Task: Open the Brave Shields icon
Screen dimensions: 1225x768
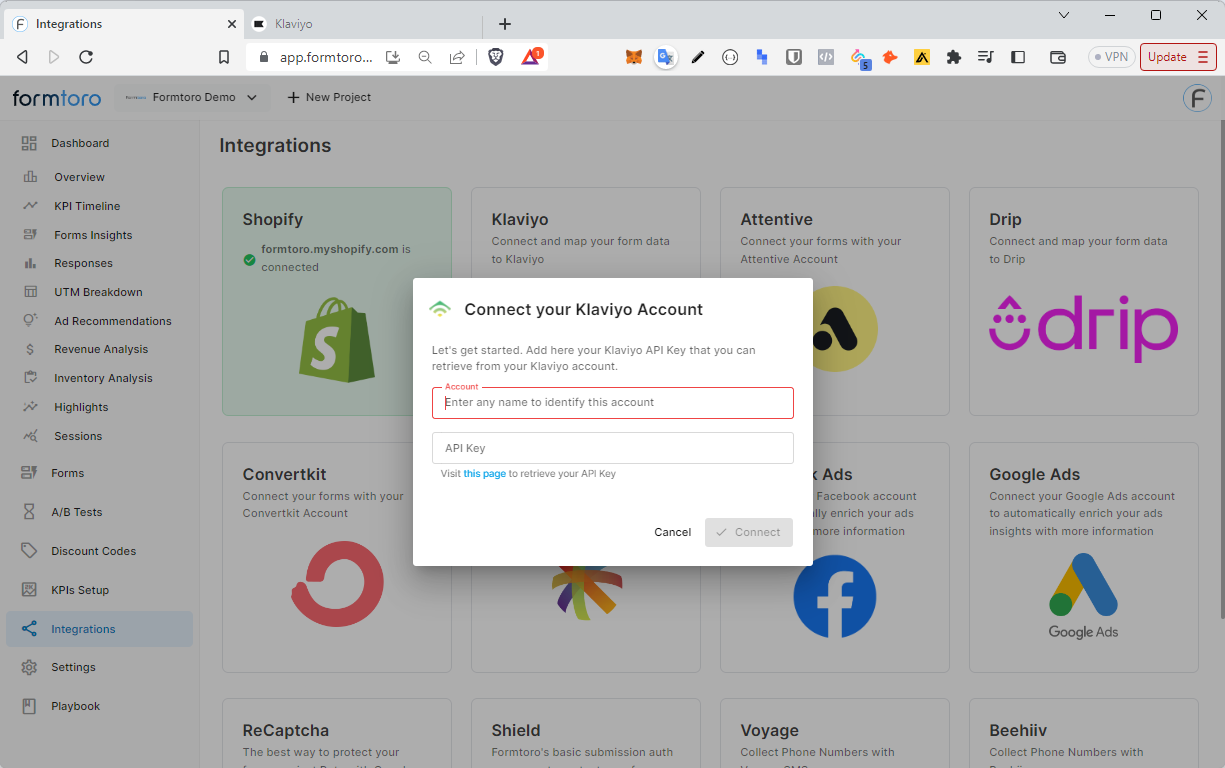Action: pos(496,57)
